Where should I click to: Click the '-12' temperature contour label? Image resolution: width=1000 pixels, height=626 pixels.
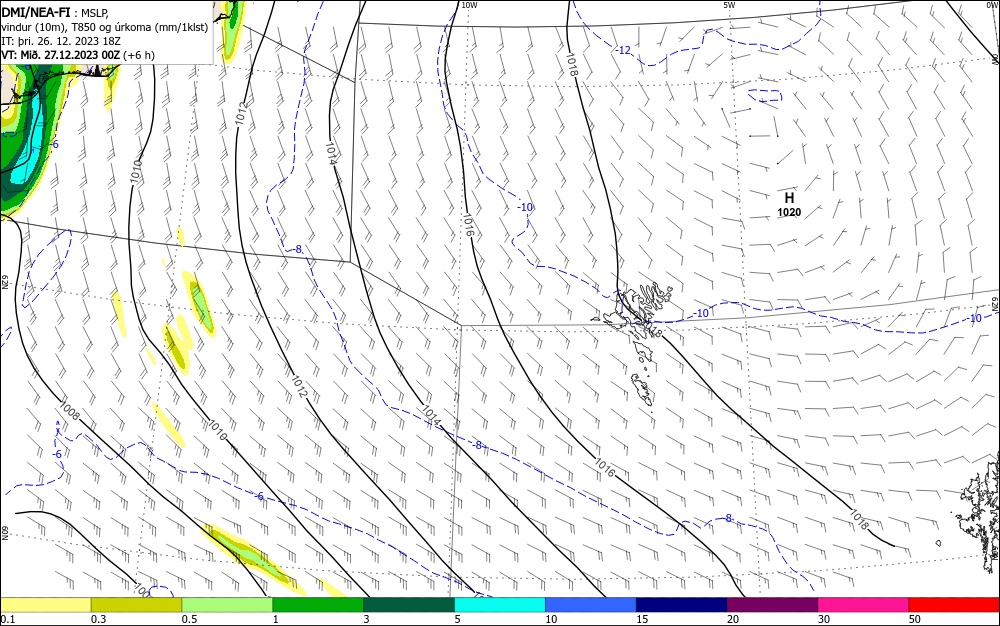pos(623,50)
